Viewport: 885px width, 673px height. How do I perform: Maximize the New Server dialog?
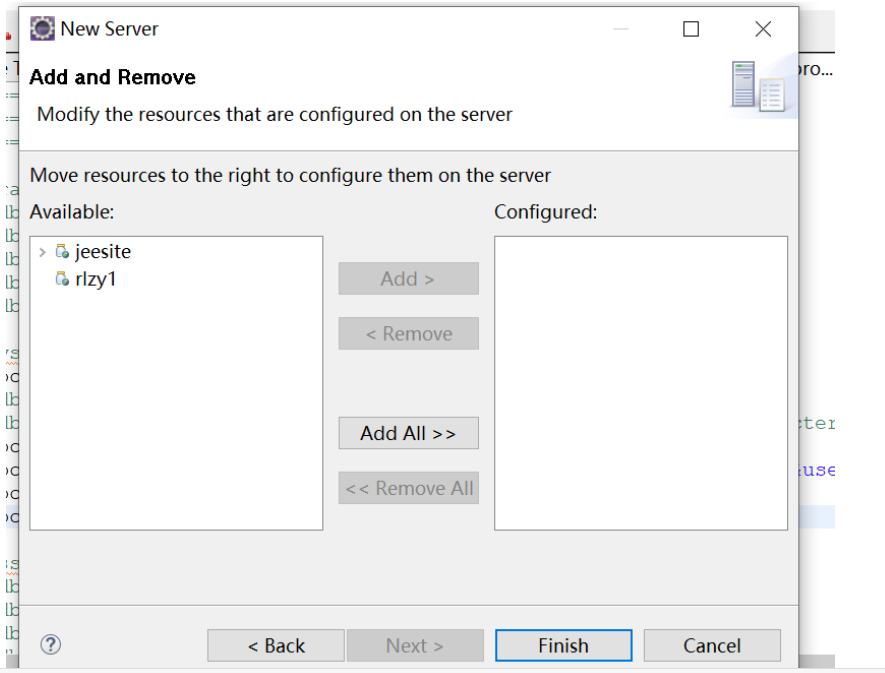[691, 29]
